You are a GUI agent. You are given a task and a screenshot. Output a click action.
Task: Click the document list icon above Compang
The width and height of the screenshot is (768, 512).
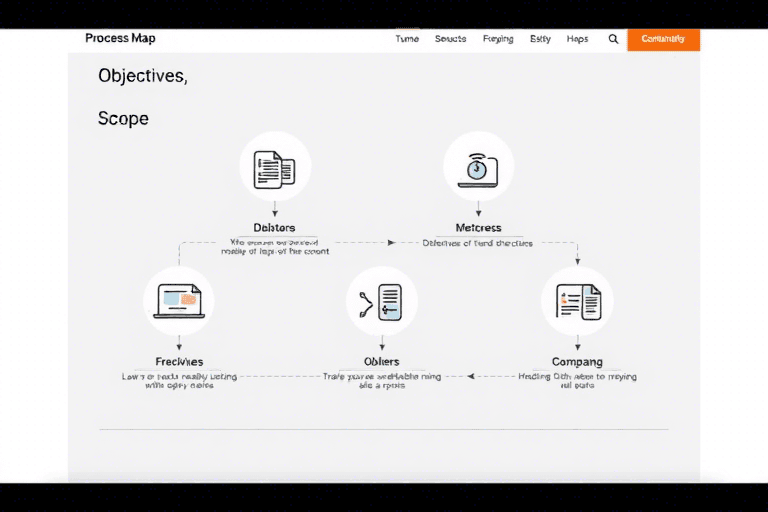click(577, 301)
